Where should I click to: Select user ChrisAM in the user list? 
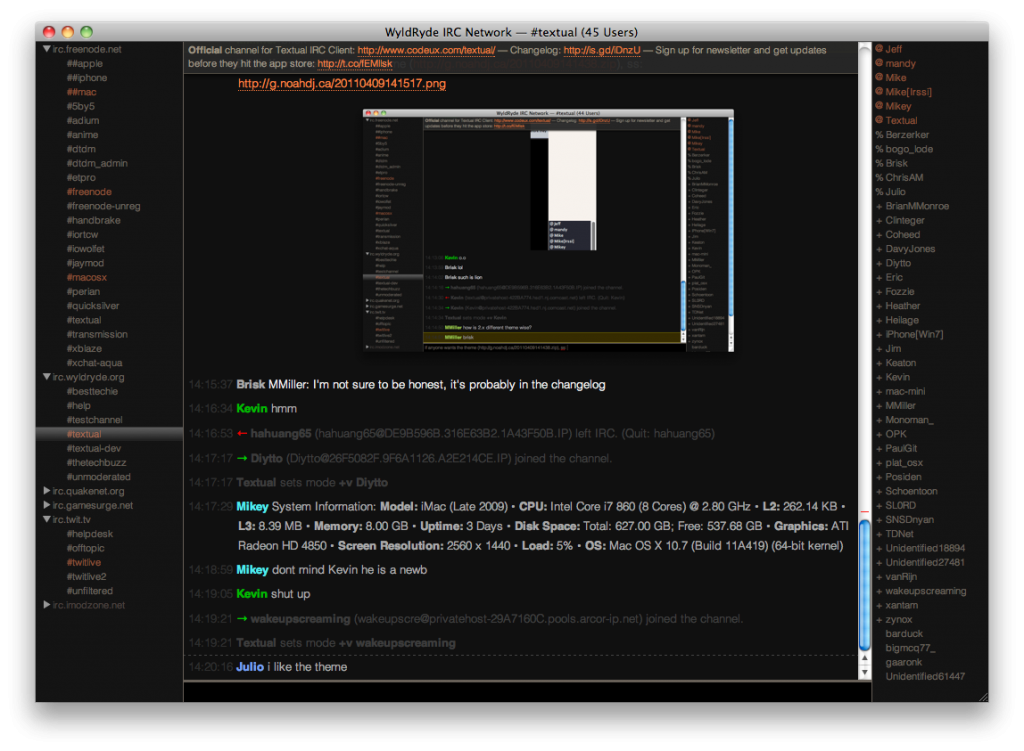[x=904, y=177]
